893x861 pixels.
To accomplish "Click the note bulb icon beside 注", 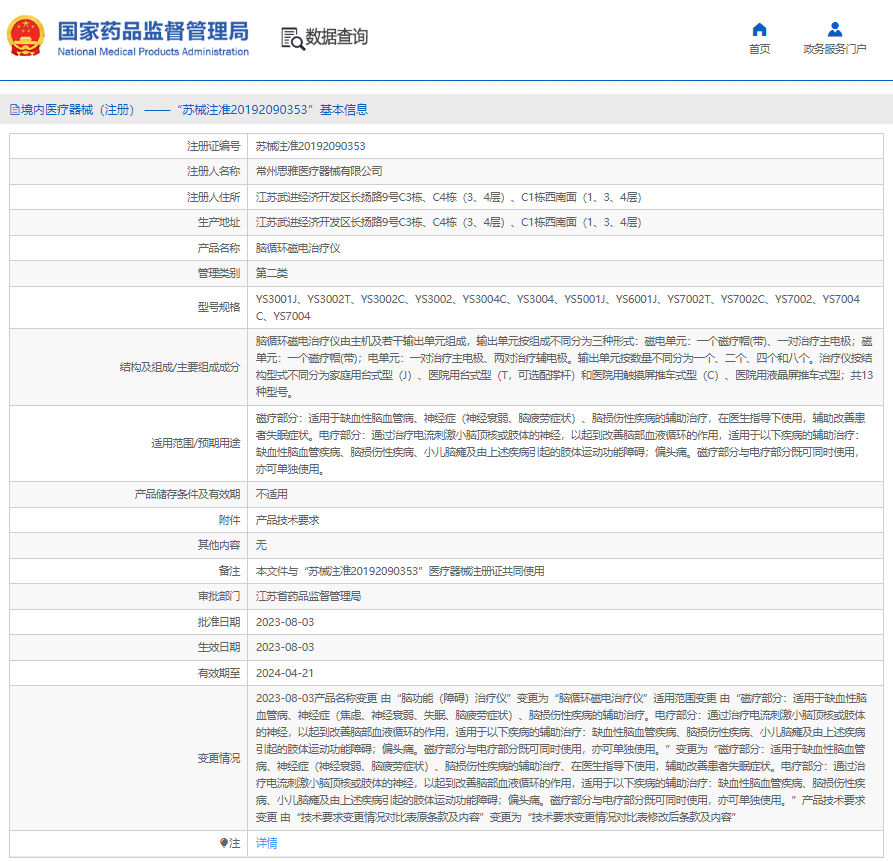I will [224, 843].
